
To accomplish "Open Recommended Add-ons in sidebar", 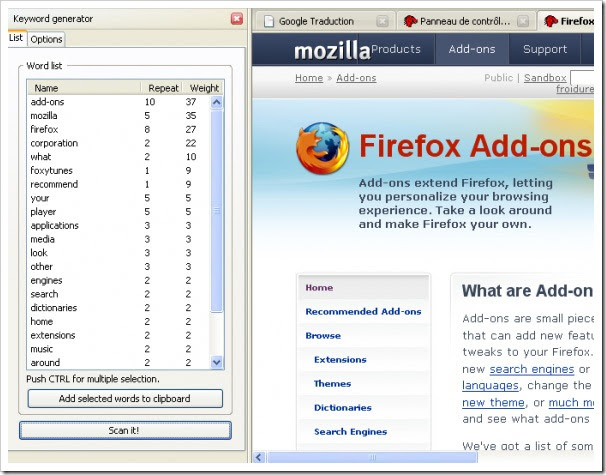I will 363,312.
